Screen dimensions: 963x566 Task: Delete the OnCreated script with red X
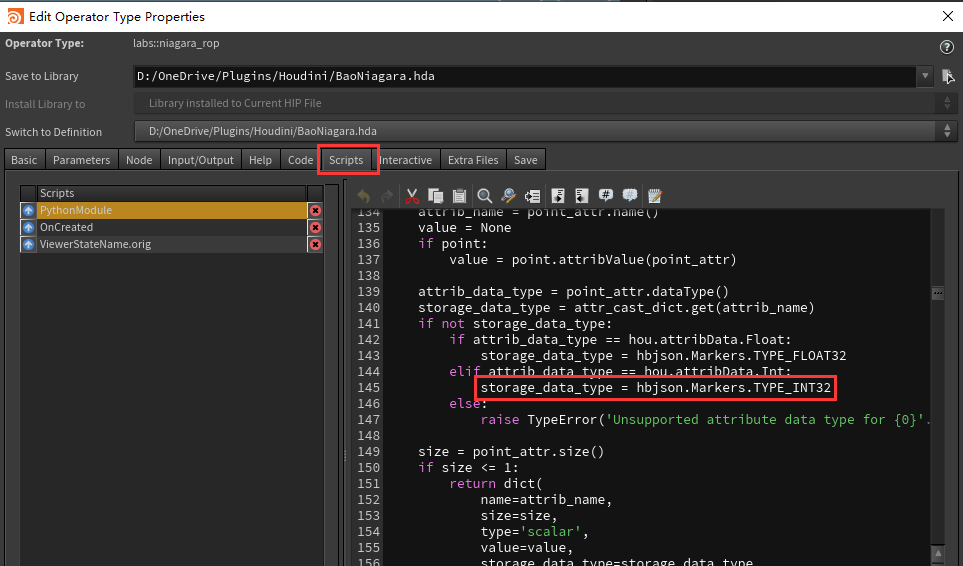315,227
